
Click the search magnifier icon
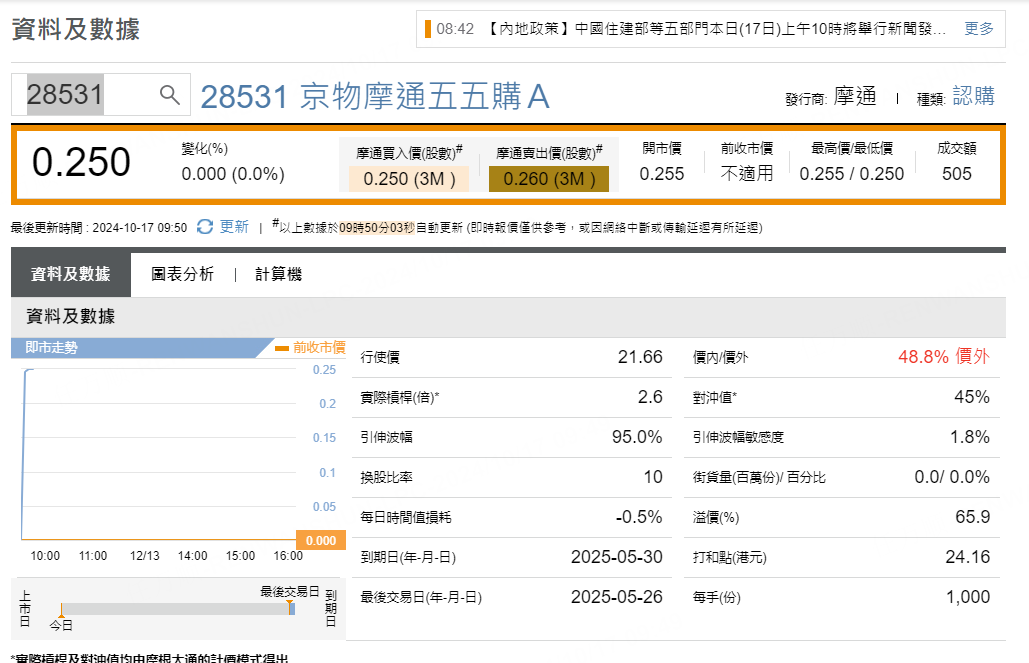170,95
